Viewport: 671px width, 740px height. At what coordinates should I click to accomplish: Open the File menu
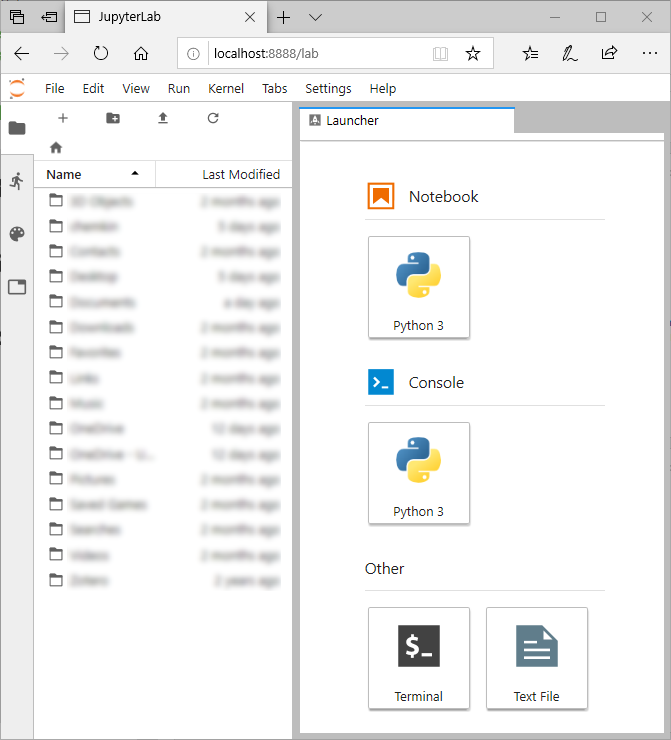coord(55,88)
